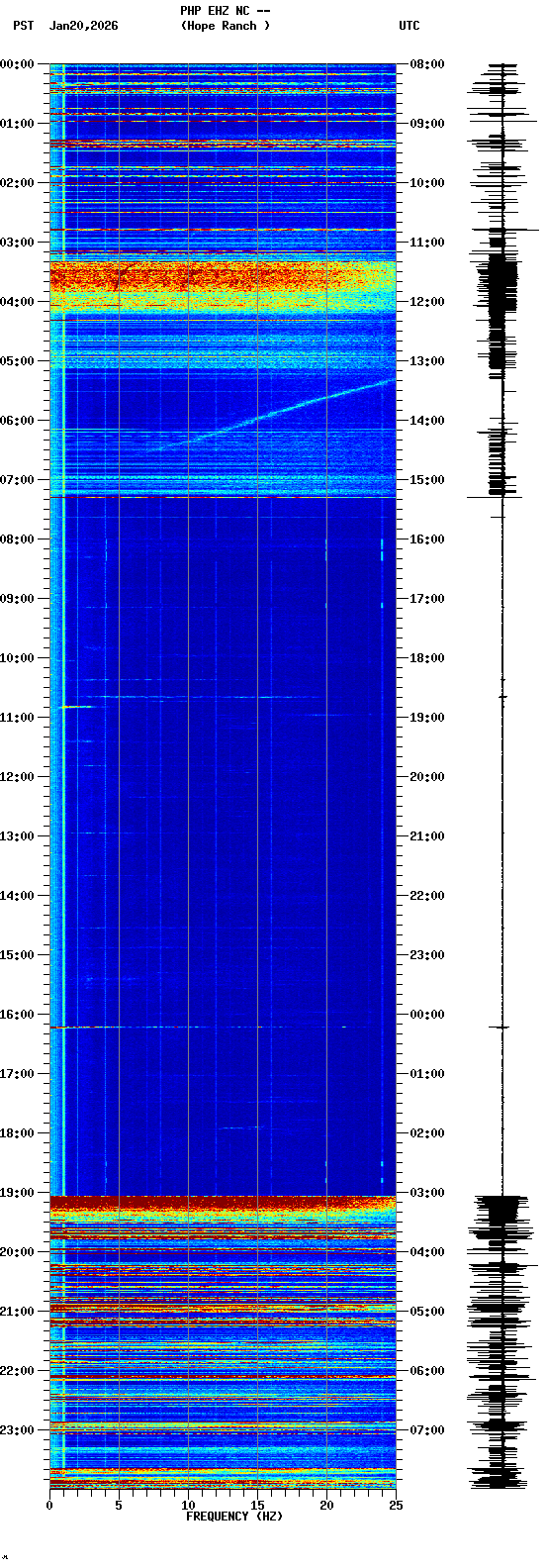Click the 17:00 PST time label

tap(17, 1074)
